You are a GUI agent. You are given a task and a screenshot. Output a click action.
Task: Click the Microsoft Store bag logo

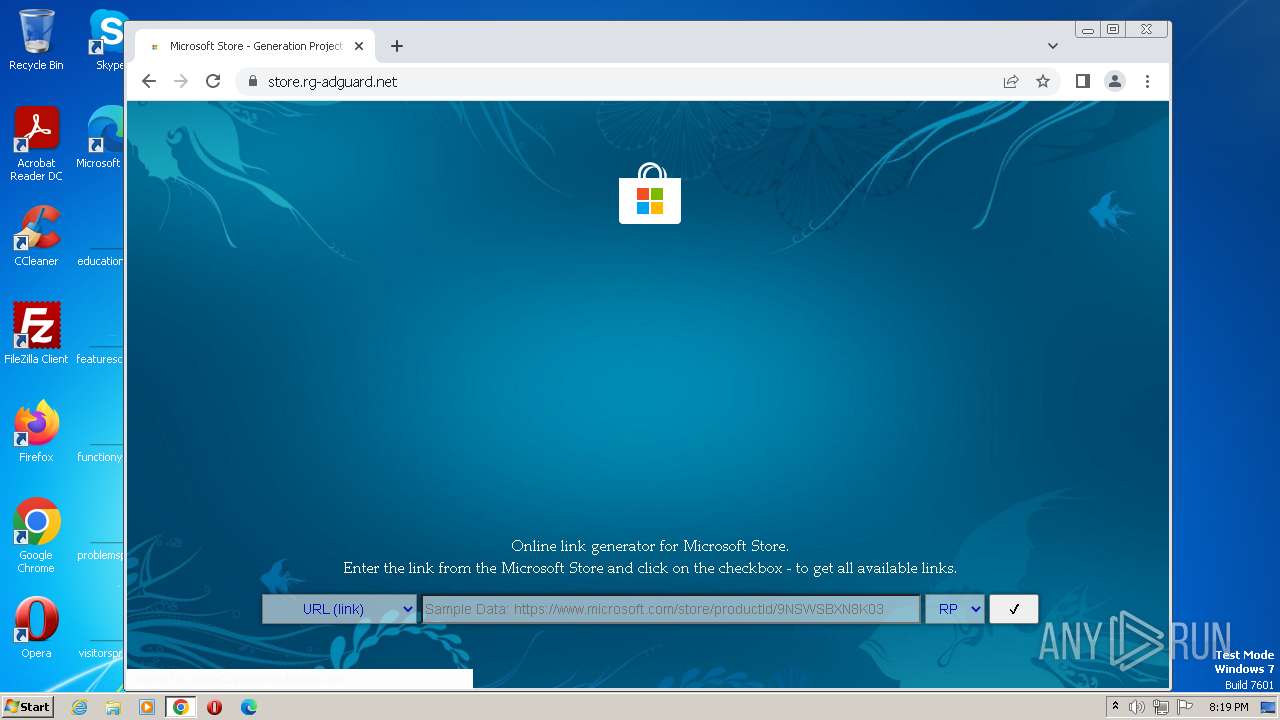(x=650, y=193)
